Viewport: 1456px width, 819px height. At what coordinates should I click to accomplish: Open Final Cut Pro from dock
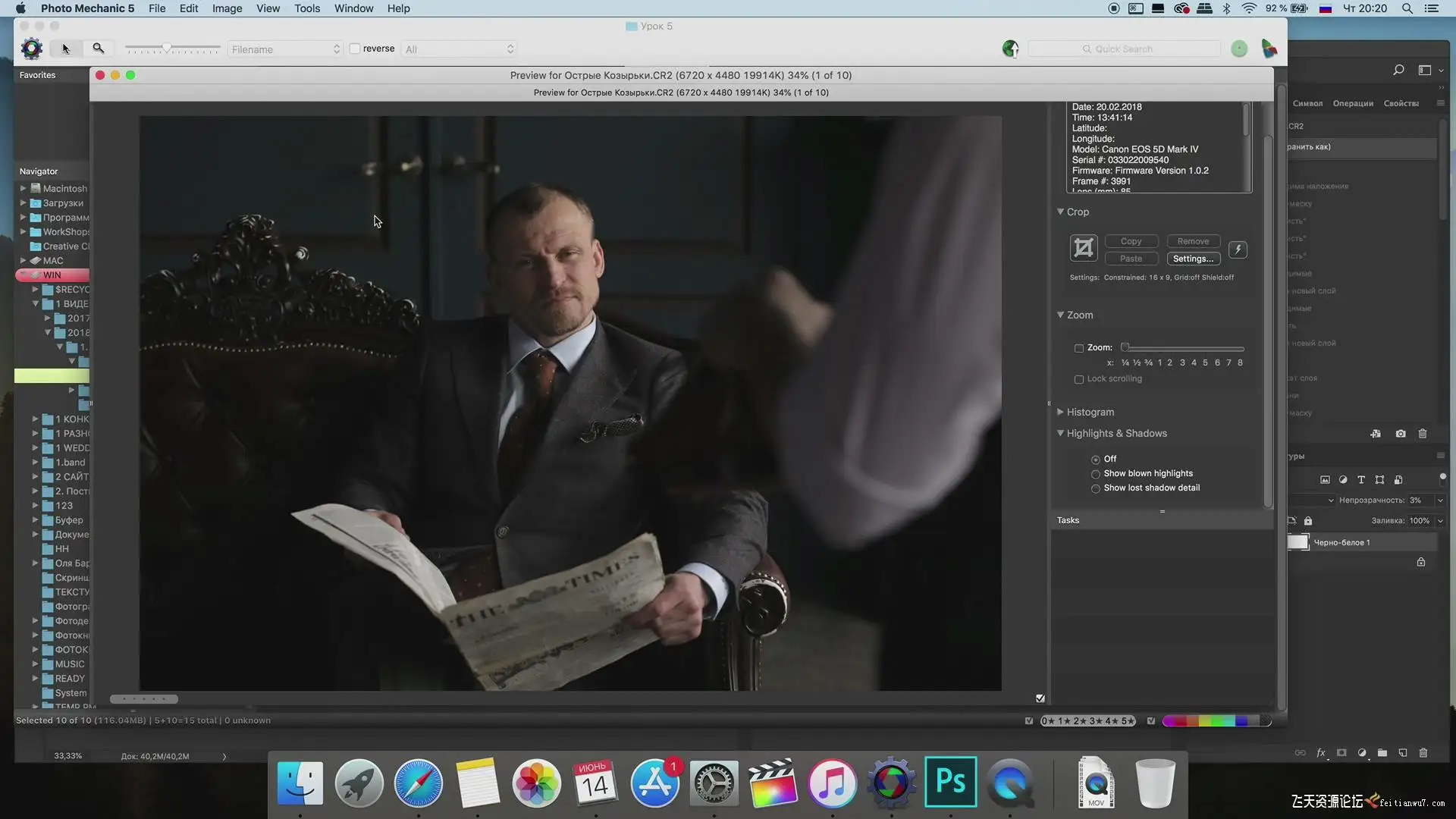773,782
